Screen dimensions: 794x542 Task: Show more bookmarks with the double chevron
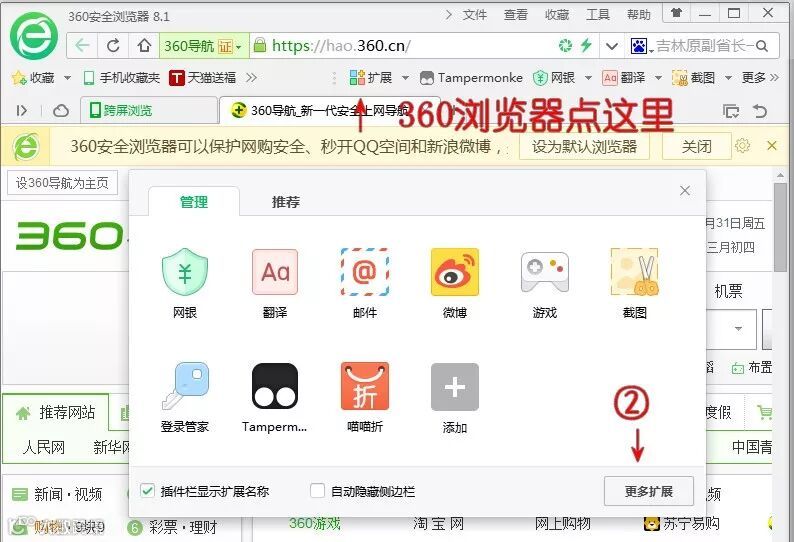252,78
